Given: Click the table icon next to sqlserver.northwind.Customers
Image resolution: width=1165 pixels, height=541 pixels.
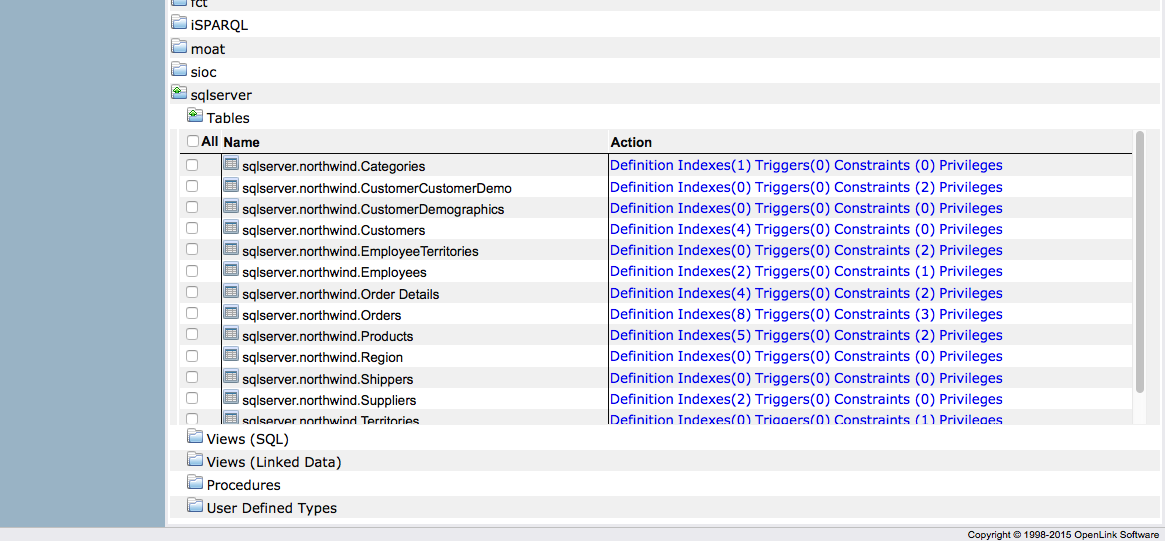Looking at the screenshot, I should (231, 229).
